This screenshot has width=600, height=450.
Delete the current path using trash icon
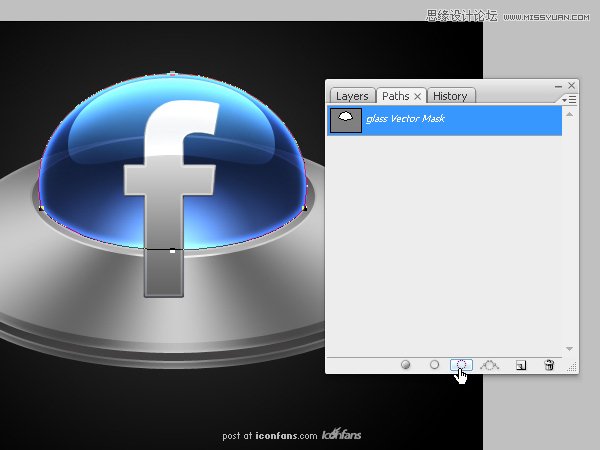click(x=548, y=365)
